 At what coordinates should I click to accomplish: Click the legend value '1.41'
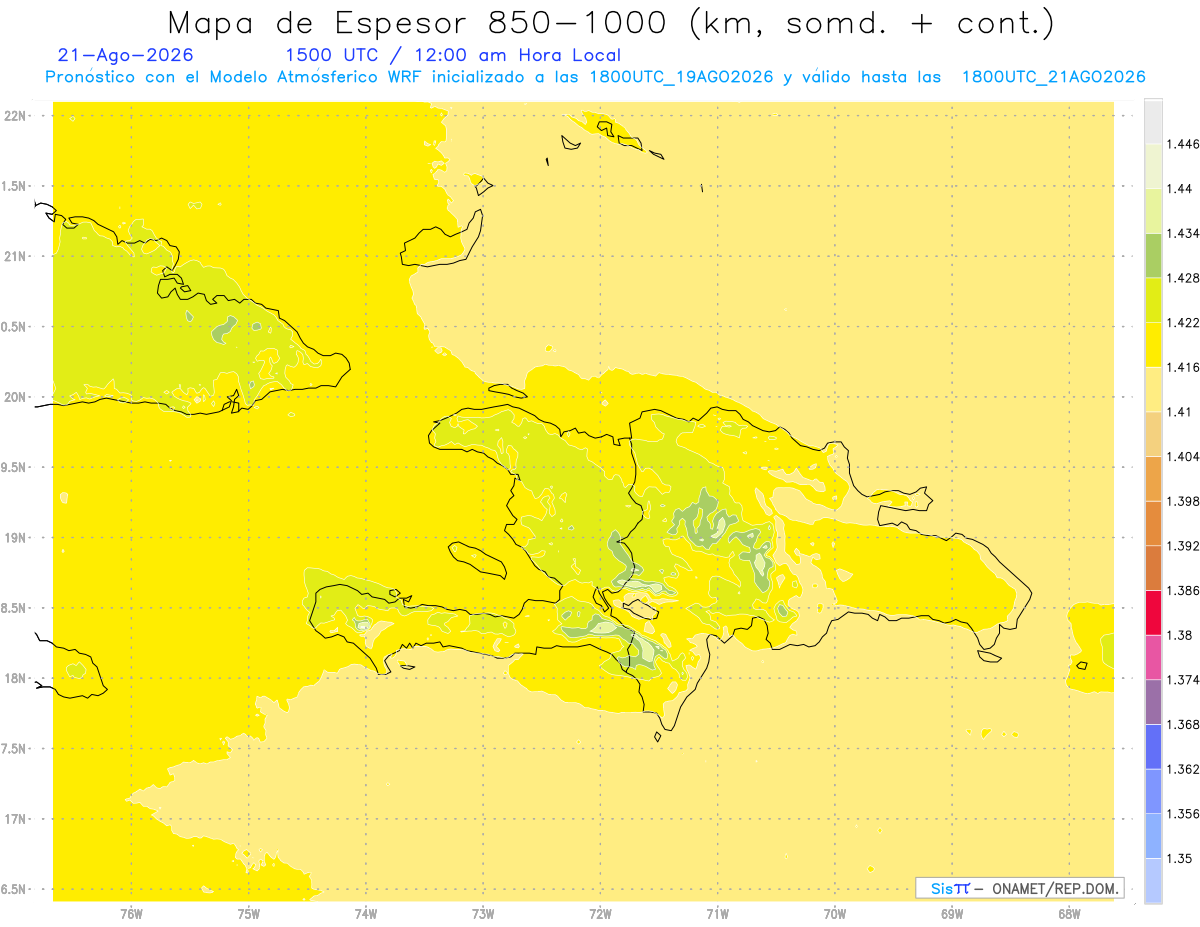coord(1179,412)
